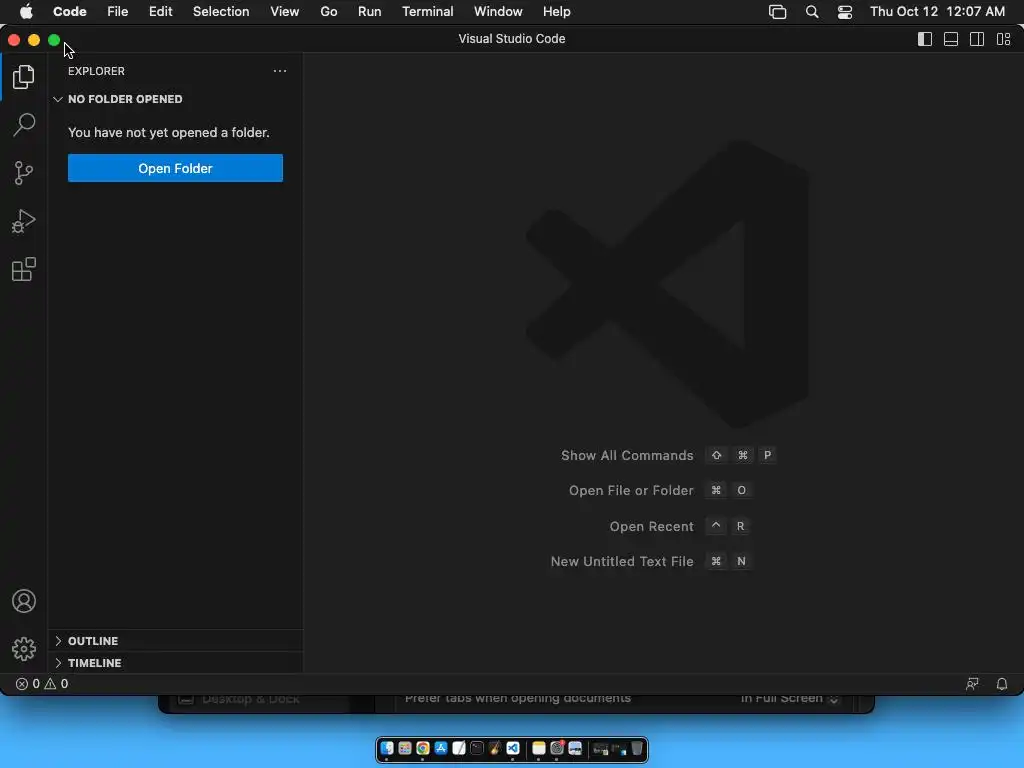Open the Run and Debug view
Screen dimensions: 1024x768
24,221
